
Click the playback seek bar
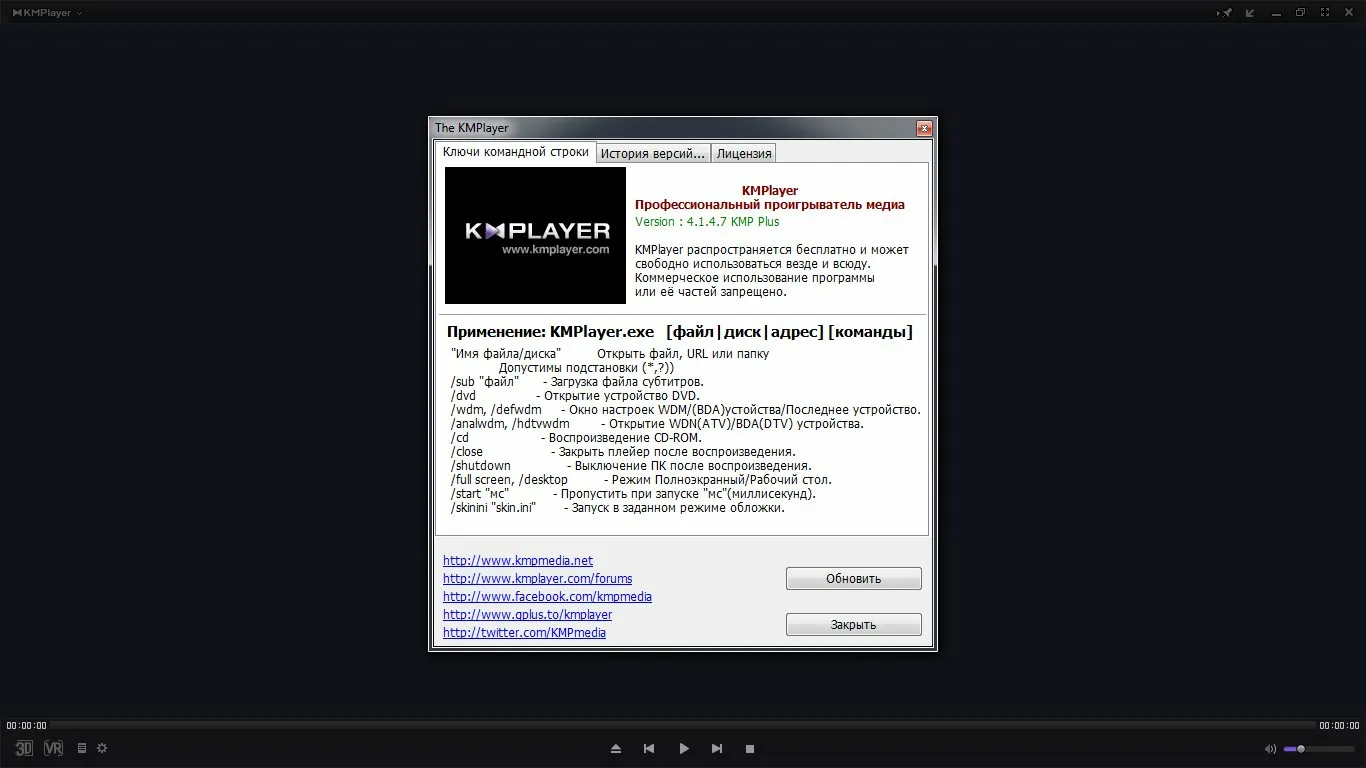683,725
